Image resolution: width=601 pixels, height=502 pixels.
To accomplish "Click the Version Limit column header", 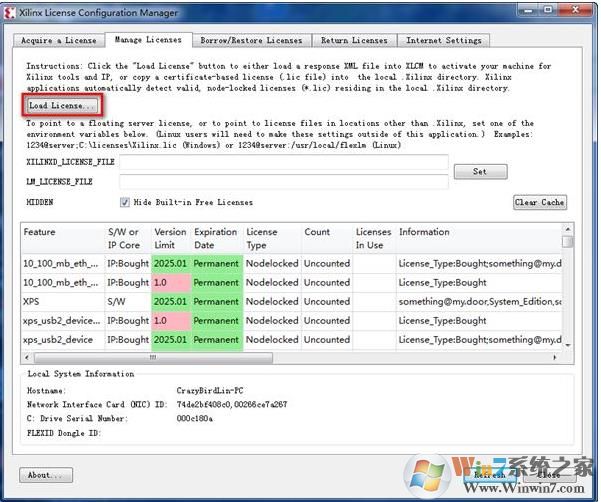I will tap(171, 238).
